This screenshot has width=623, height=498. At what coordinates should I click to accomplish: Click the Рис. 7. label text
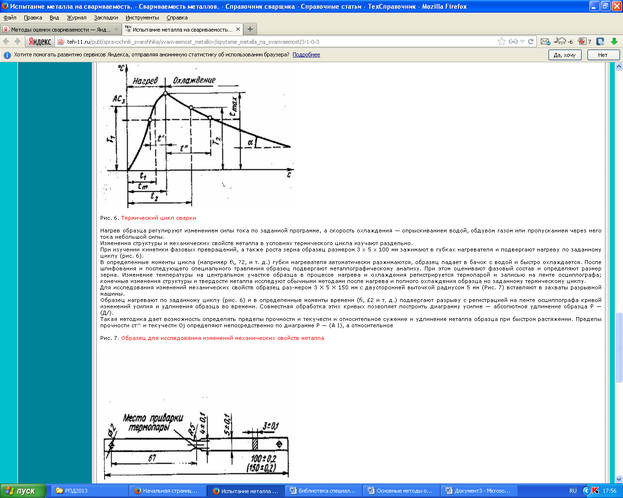tap(109, 338)
